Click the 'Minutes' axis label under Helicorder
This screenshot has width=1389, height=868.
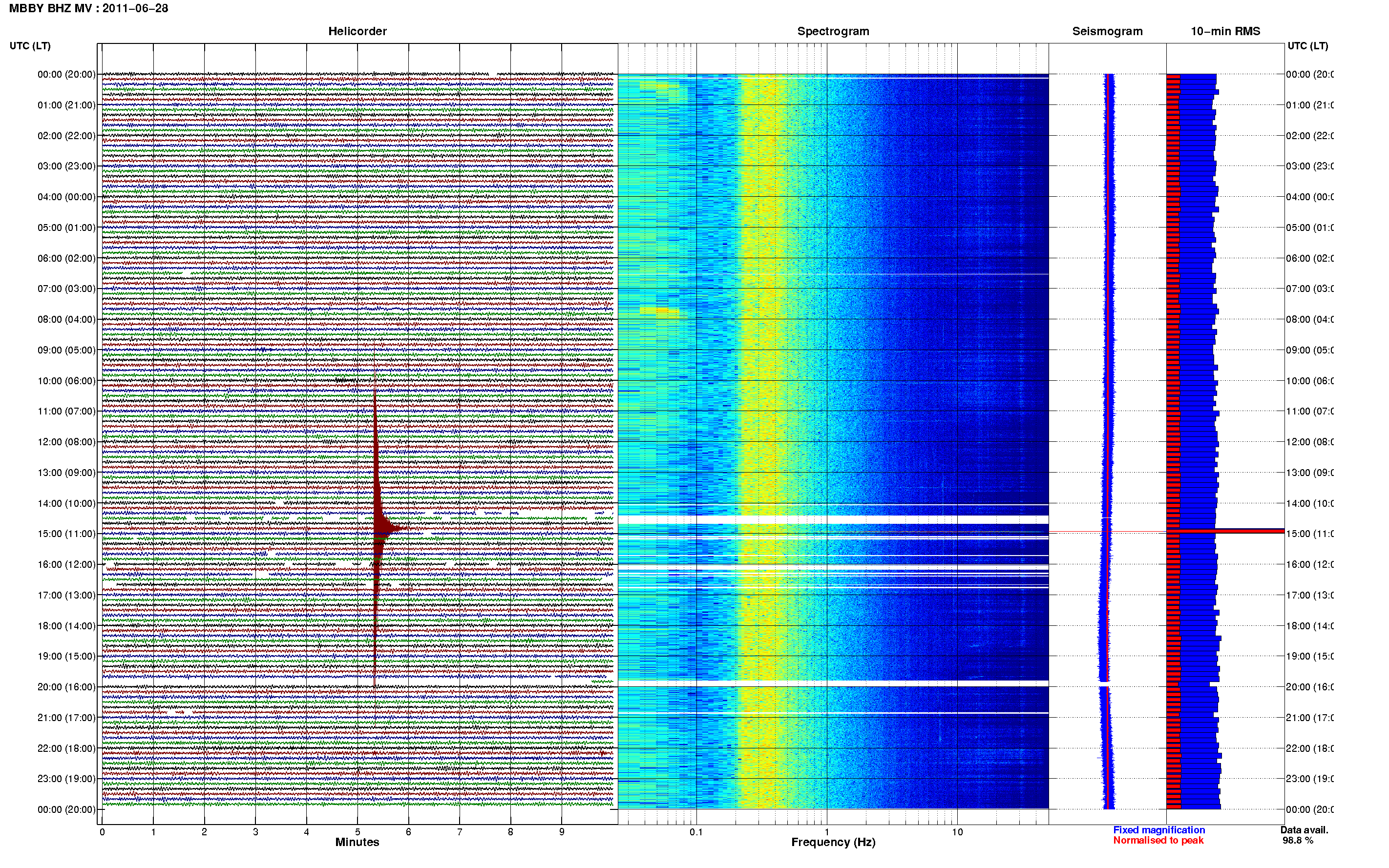[357, 842]
